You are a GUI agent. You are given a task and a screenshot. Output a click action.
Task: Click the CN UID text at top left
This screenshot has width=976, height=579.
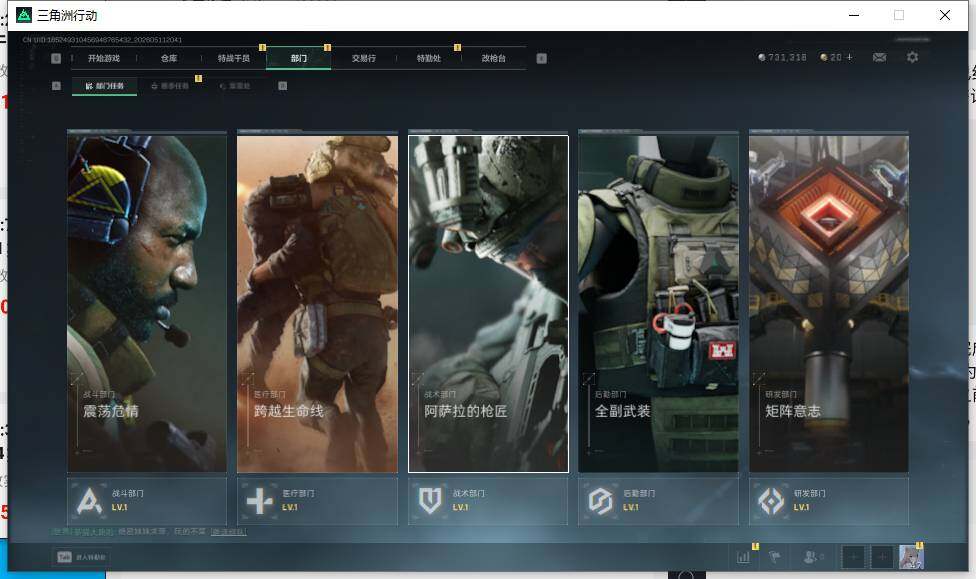tap(102, 40)
